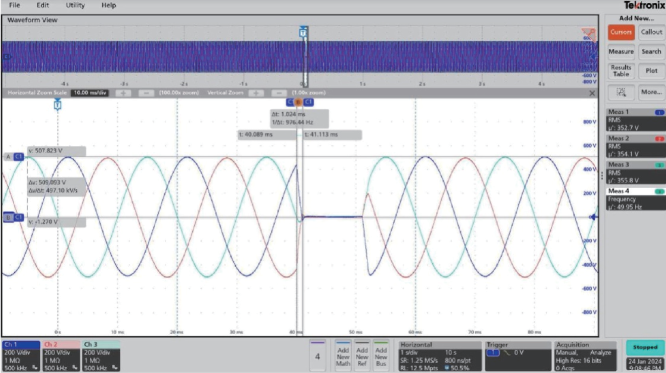Click the Add New... heading
Screen dimensions: 666x373
click(x=636, y=18)
